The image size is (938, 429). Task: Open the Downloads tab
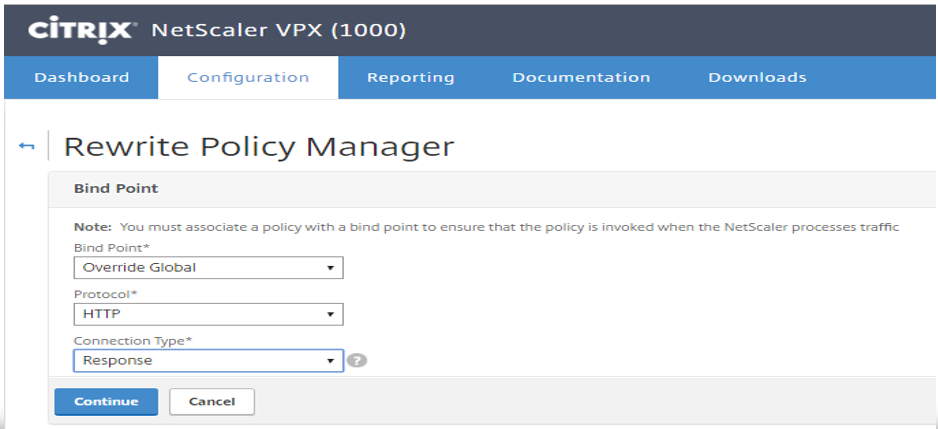coord(757,78)
